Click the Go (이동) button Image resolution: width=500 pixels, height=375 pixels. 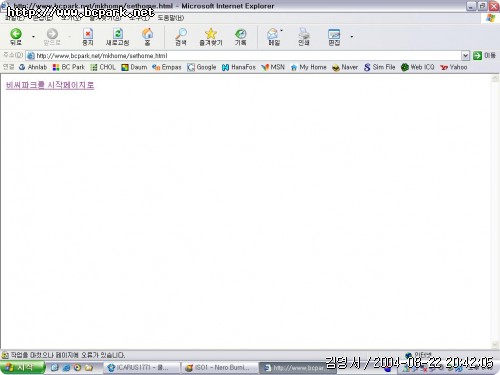(484, 56)
